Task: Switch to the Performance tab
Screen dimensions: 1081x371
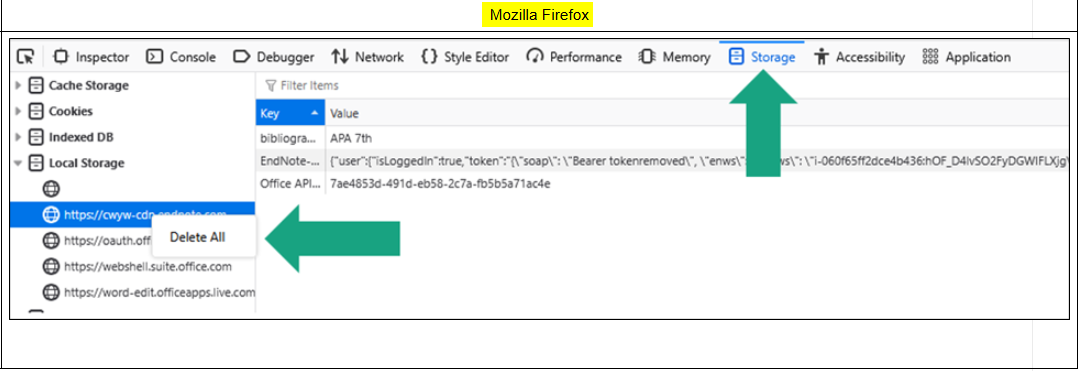Action: 574,57
